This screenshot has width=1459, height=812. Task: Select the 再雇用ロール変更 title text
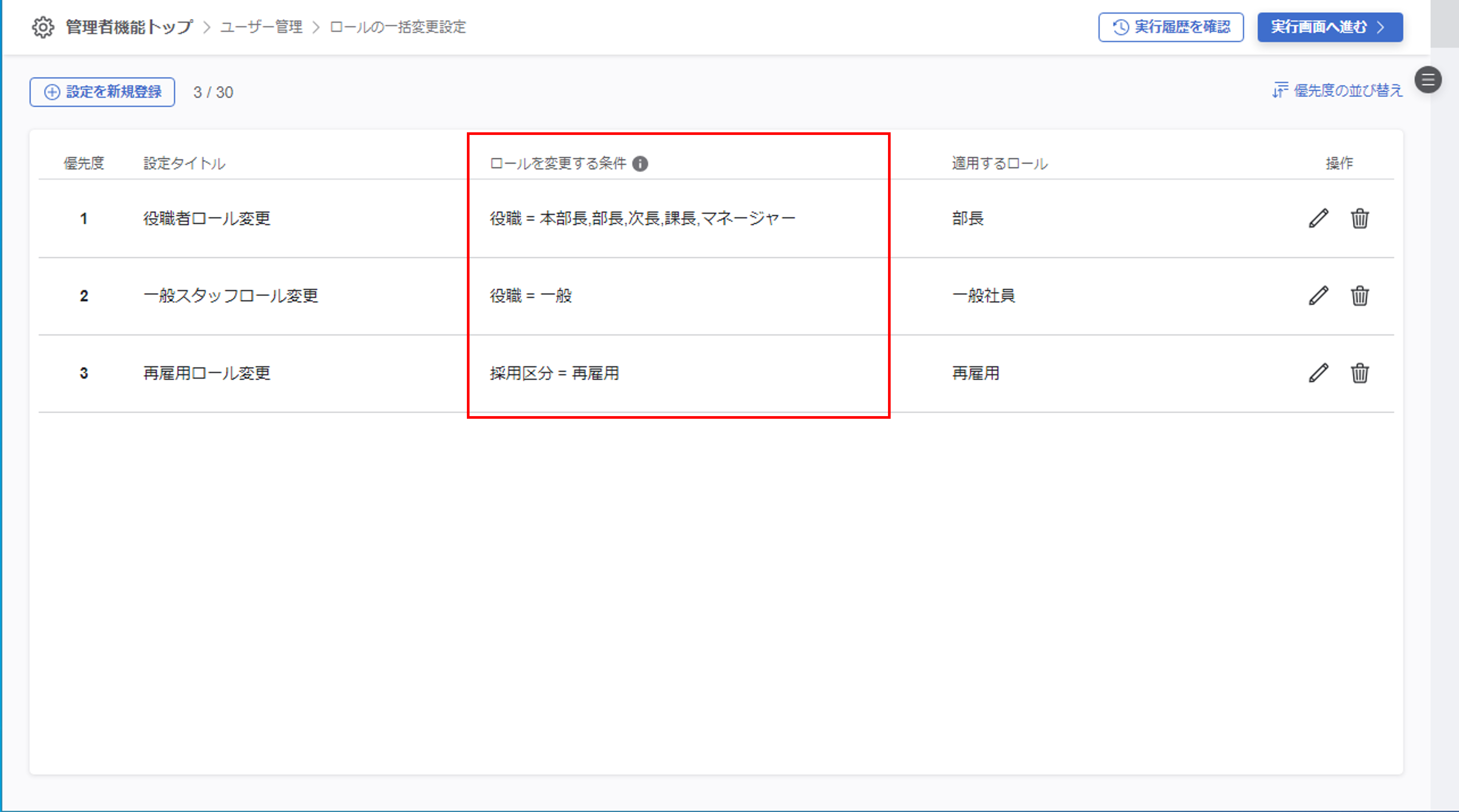click(207, 373)
